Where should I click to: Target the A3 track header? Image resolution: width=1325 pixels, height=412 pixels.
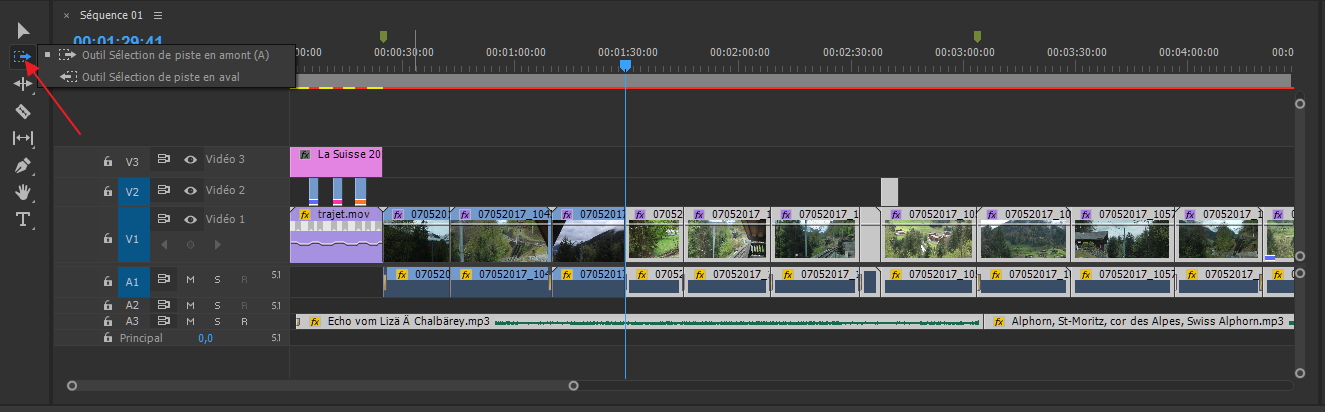[133, 322]
